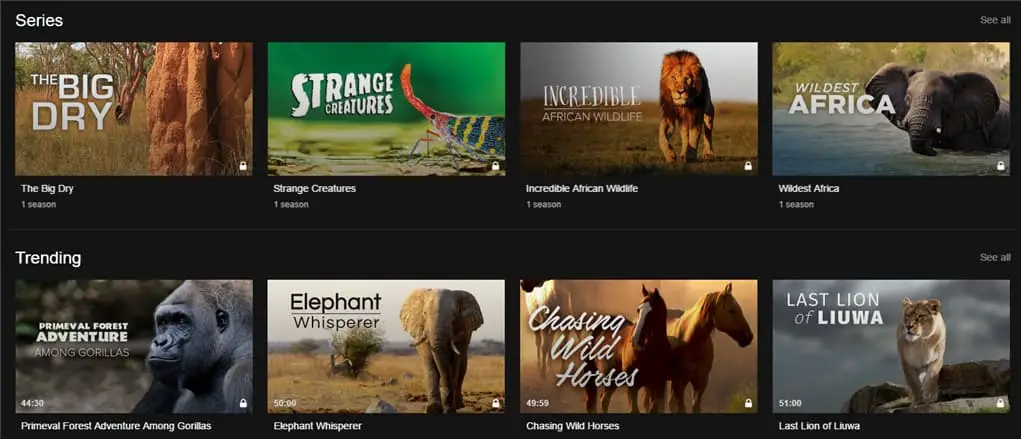
Task: Play Chasing Wild Horses thumbnail
Action: [639, 347]
